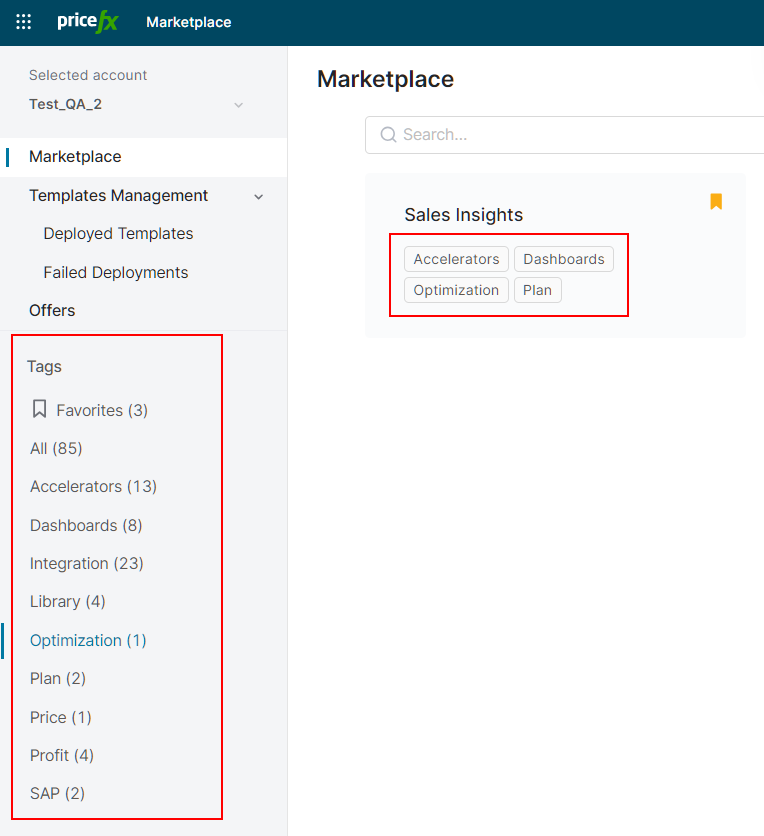Collapse the Templates Management section

(x=259, y=197)
